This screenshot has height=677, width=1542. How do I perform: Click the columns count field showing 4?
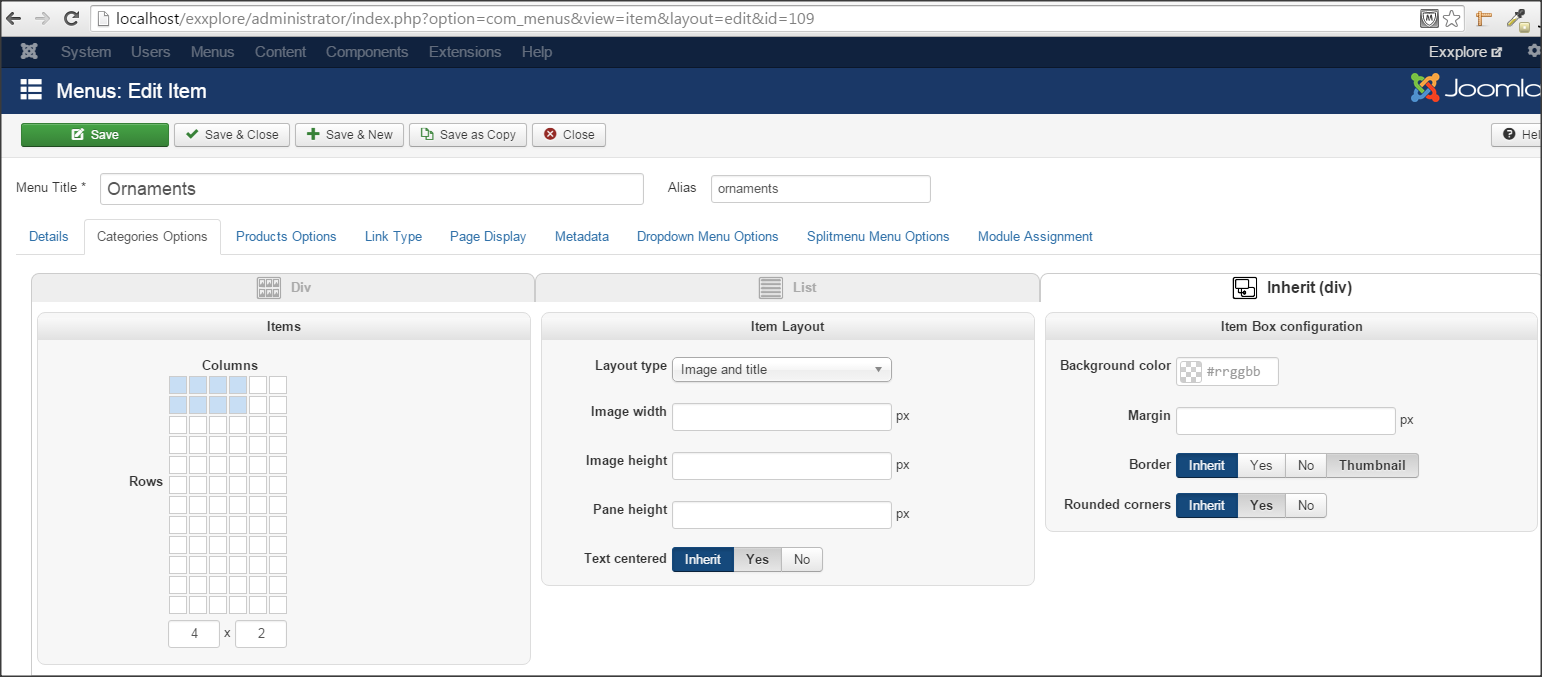(194, 634)
